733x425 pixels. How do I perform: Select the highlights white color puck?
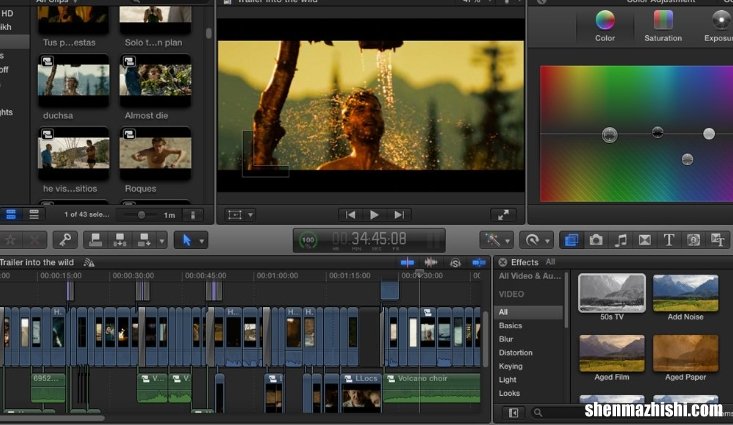[x=709, y=134]
